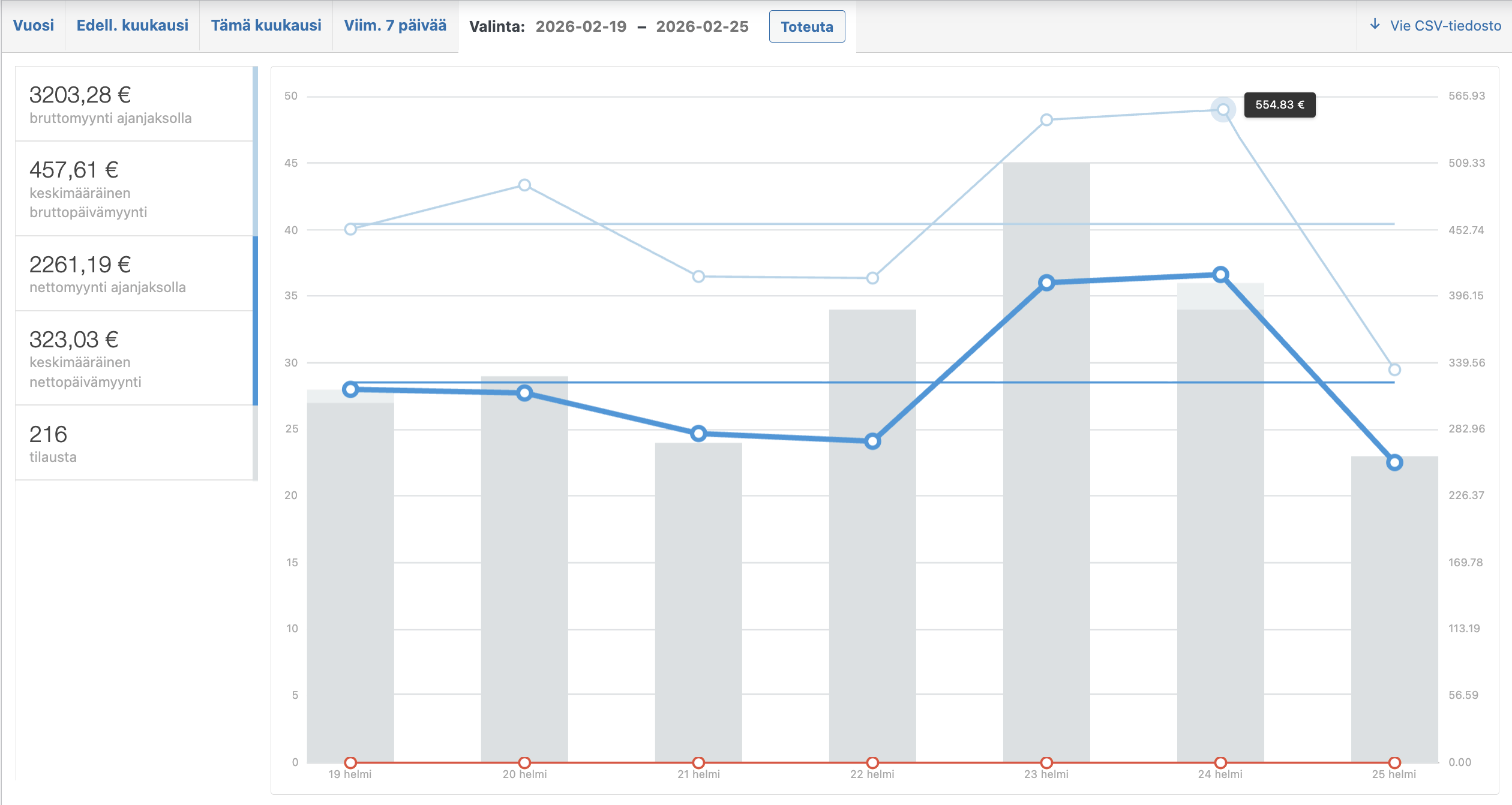1512x805 pixels.
Task: Click the 23 helmi net sales data point
Action: point(1046,283)
